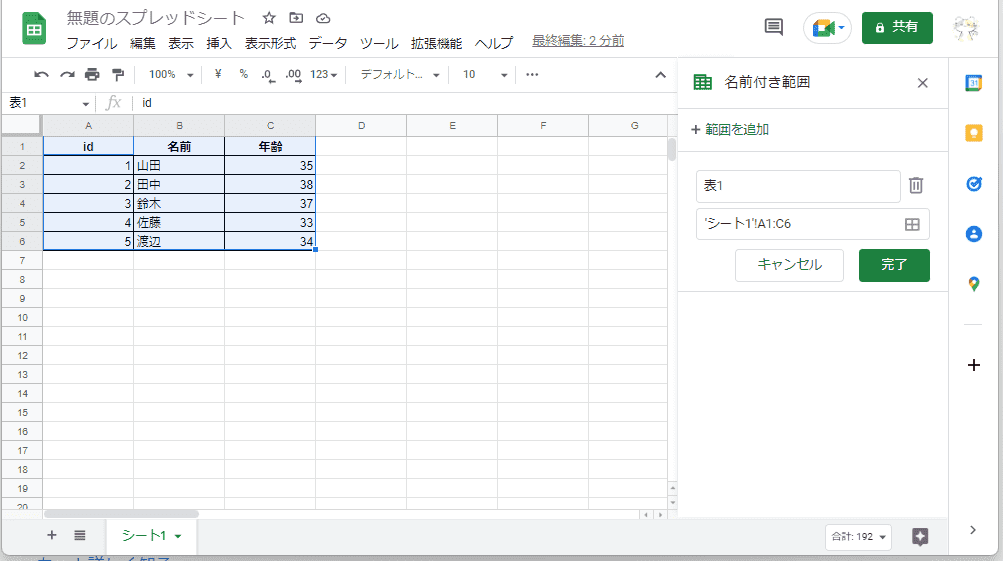Decrease decimal places
Viewport: 1003px width, 561px height.
(268, 75)
